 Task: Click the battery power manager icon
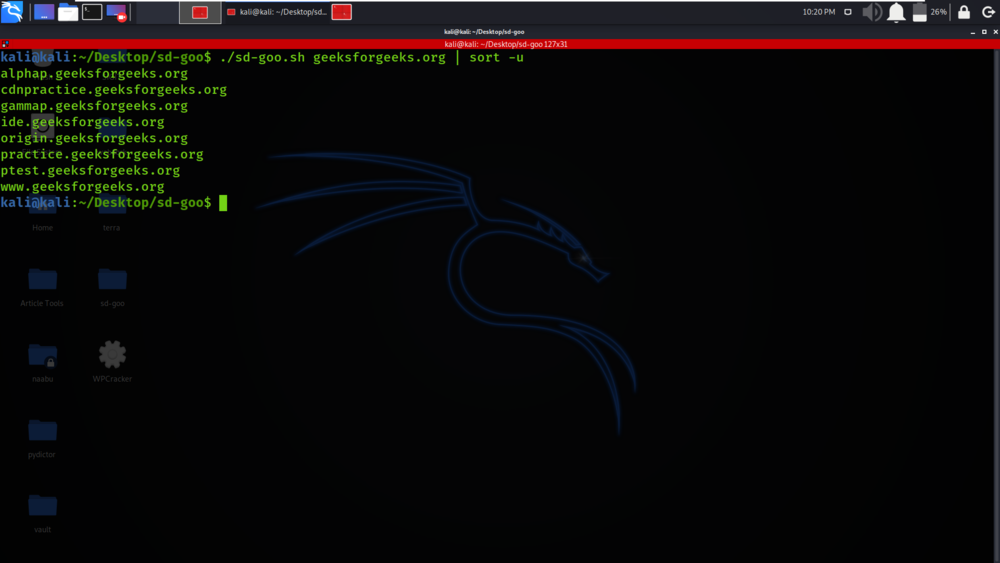tap(920, 12)
